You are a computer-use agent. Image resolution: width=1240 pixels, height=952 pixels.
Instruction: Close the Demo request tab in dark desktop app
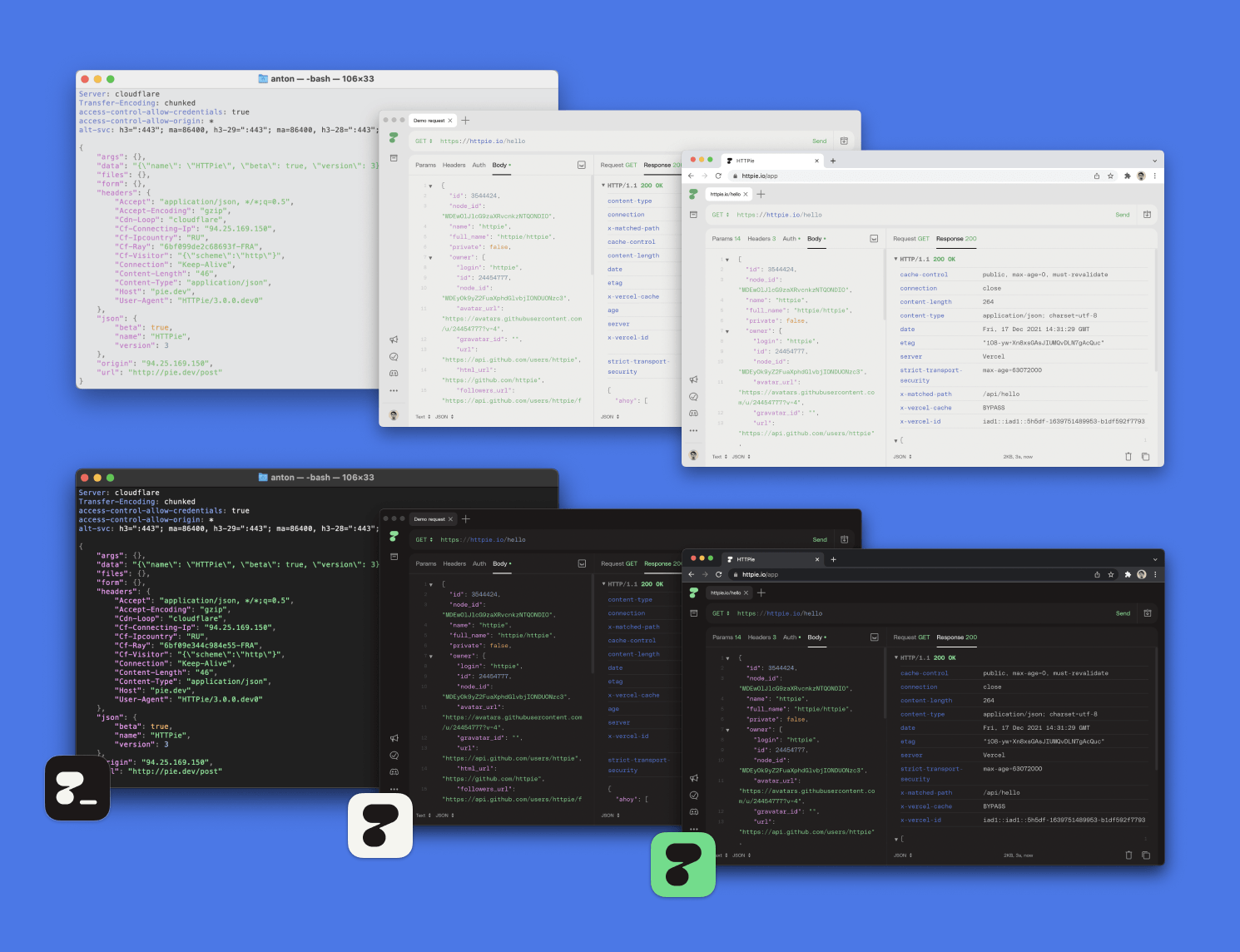pyautogui.click(x=451, y=519)
